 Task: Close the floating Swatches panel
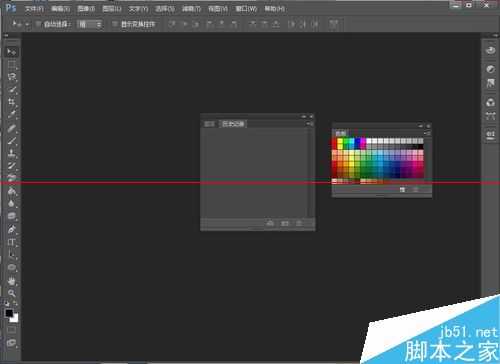(x=428, y=126)
